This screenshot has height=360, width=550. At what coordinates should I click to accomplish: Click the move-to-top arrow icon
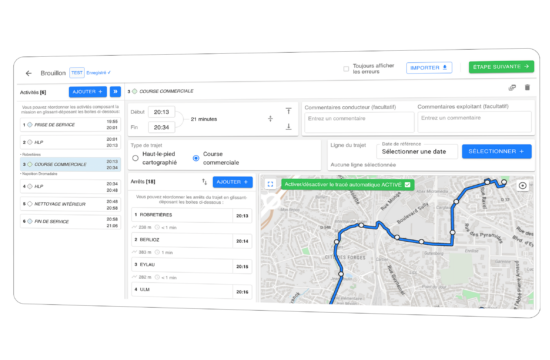click(x=288, y=111)
